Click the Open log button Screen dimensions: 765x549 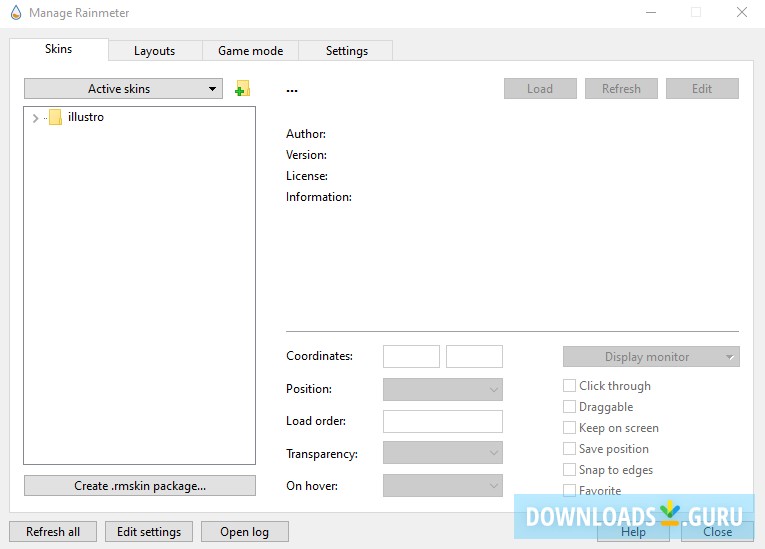244,531
